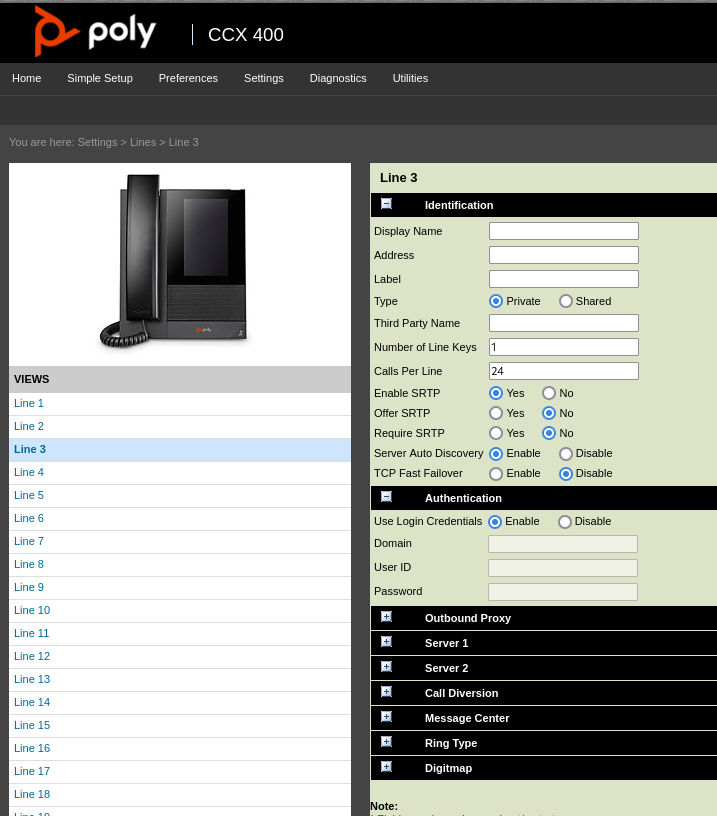Disable Use Login Credentials

coord(565,521)
